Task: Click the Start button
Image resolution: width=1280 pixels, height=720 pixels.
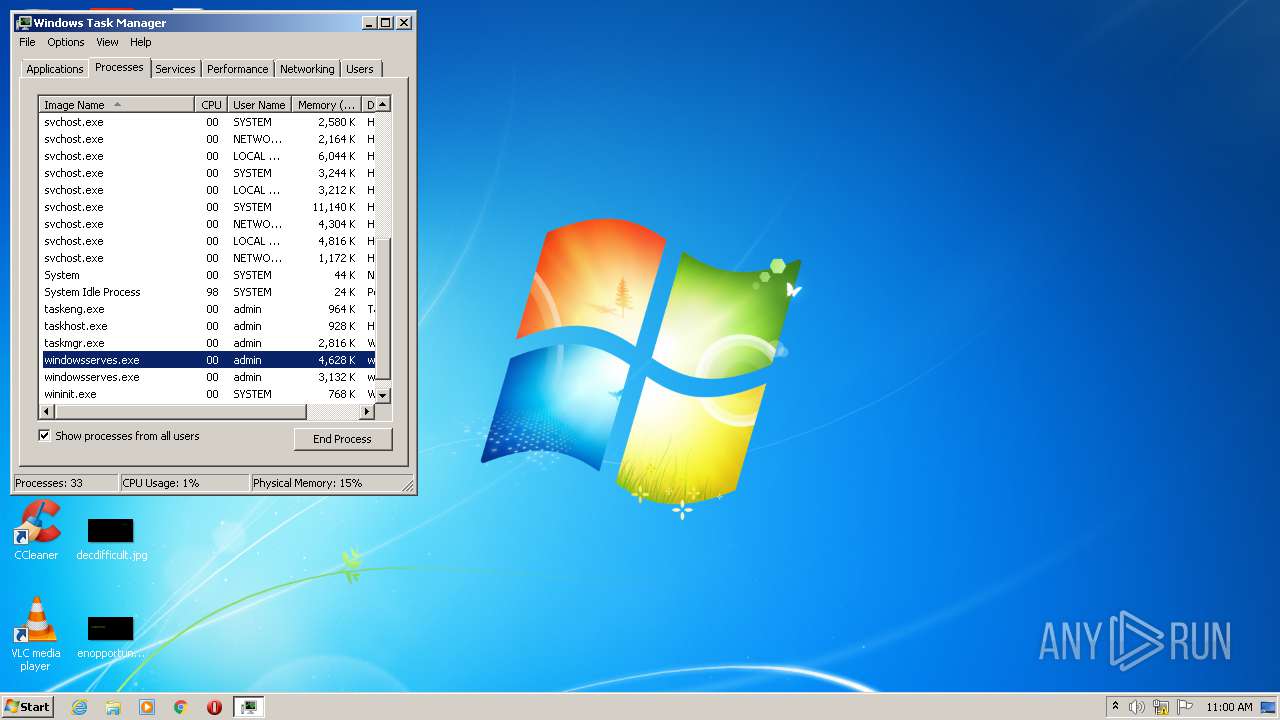Action: click(x=27, y=706)
